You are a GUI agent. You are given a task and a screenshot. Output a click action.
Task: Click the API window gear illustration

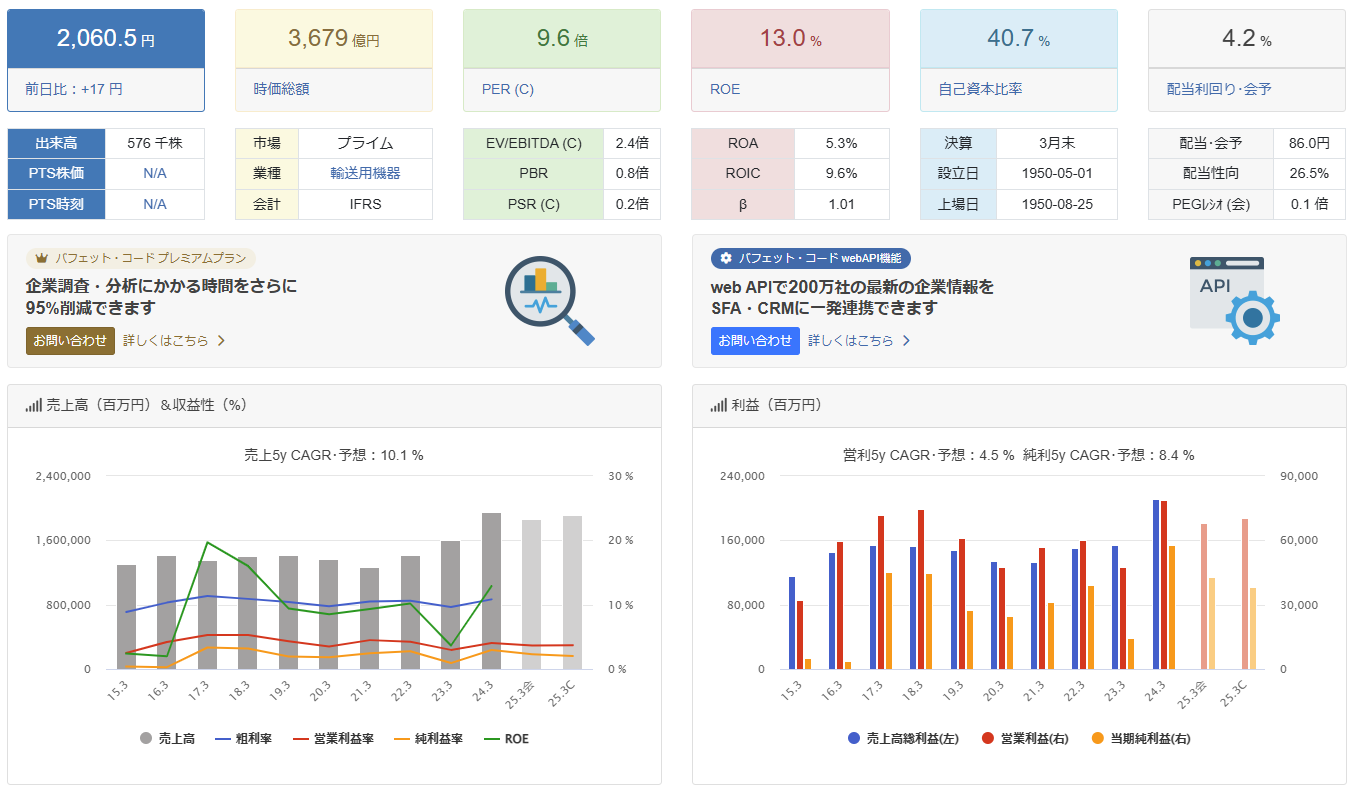click(x=1235, y=301)
